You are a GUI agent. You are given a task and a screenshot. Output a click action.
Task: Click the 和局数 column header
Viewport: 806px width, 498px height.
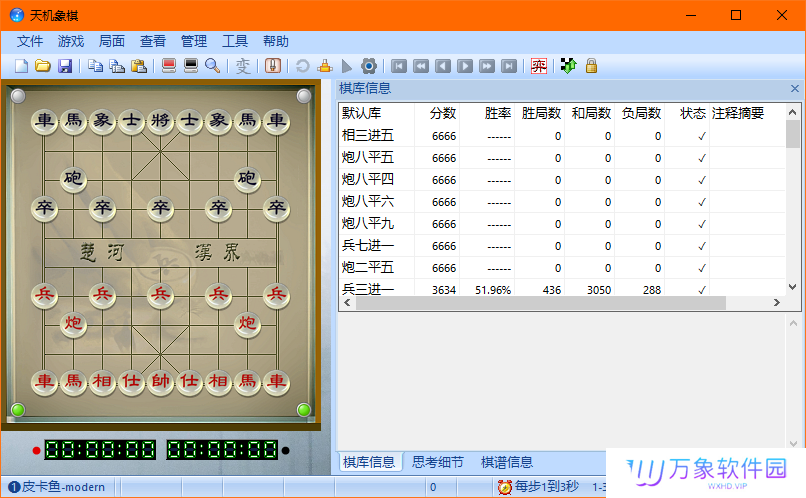pos(591,113)
